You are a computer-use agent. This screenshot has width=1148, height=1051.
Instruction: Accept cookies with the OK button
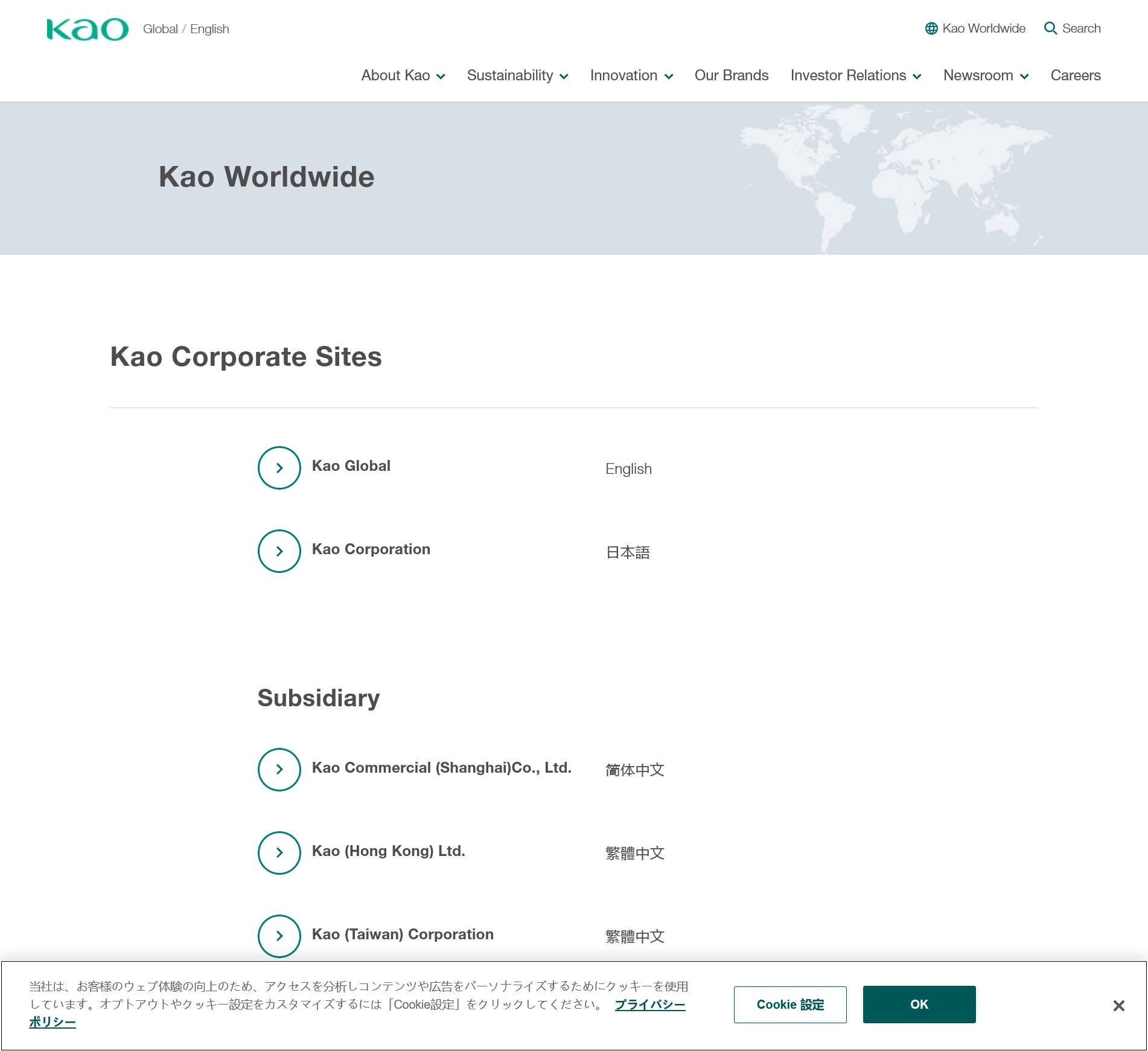click(x=919, y=1005)
